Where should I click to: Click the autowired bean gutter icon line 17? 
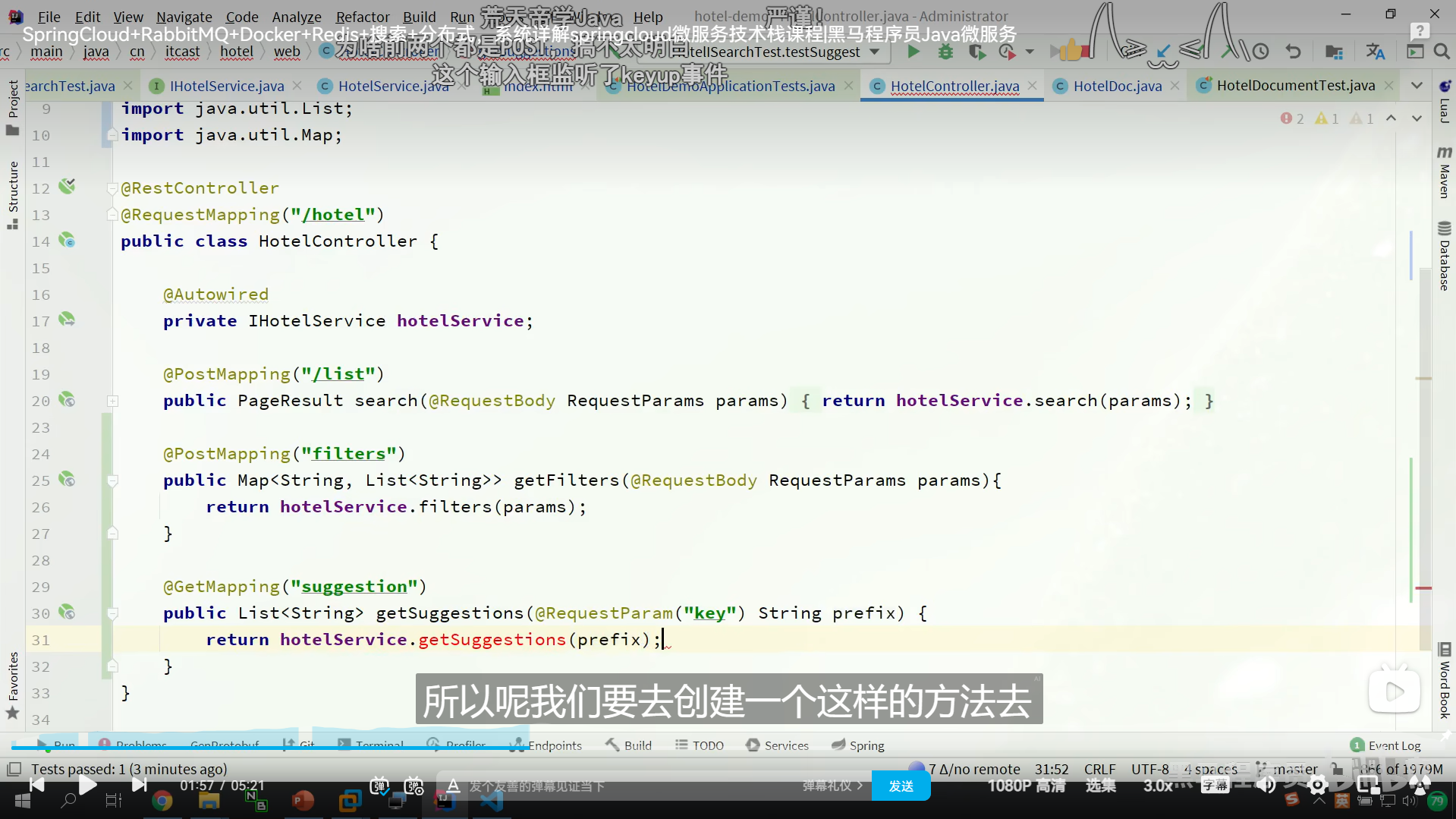coord(68,320)
